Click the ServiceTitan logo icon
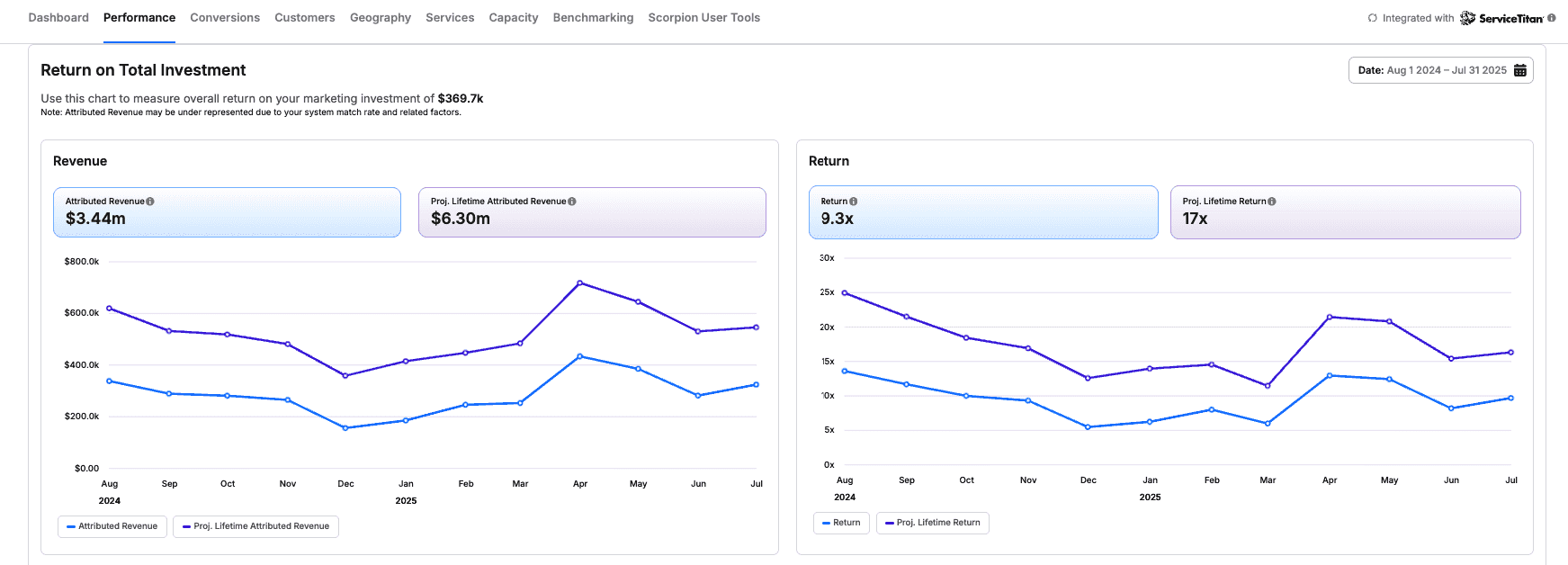 click(x=1467, y=18)
